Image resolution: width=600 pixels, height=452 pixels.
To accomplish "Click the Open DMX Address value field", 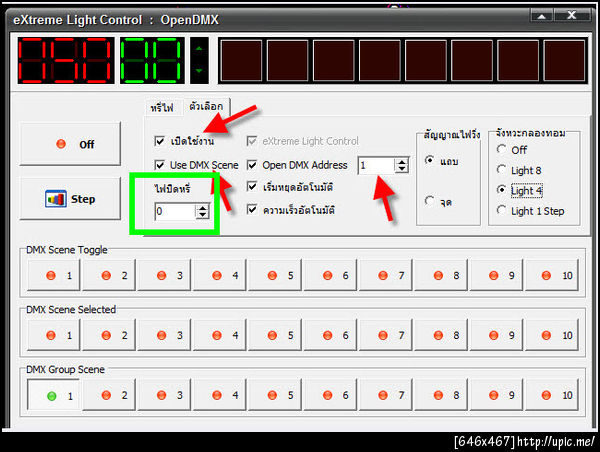I will (x=376, y=165).
